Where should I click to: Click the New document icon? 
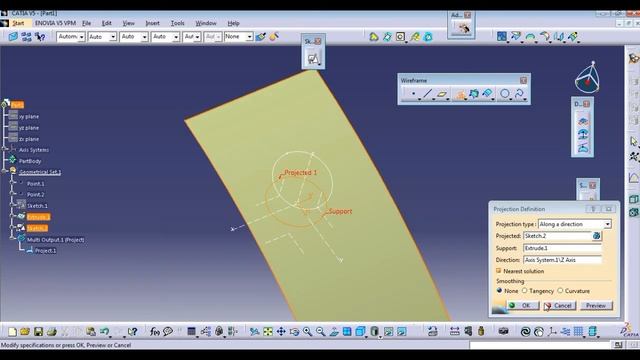click(x=12, y=331)
